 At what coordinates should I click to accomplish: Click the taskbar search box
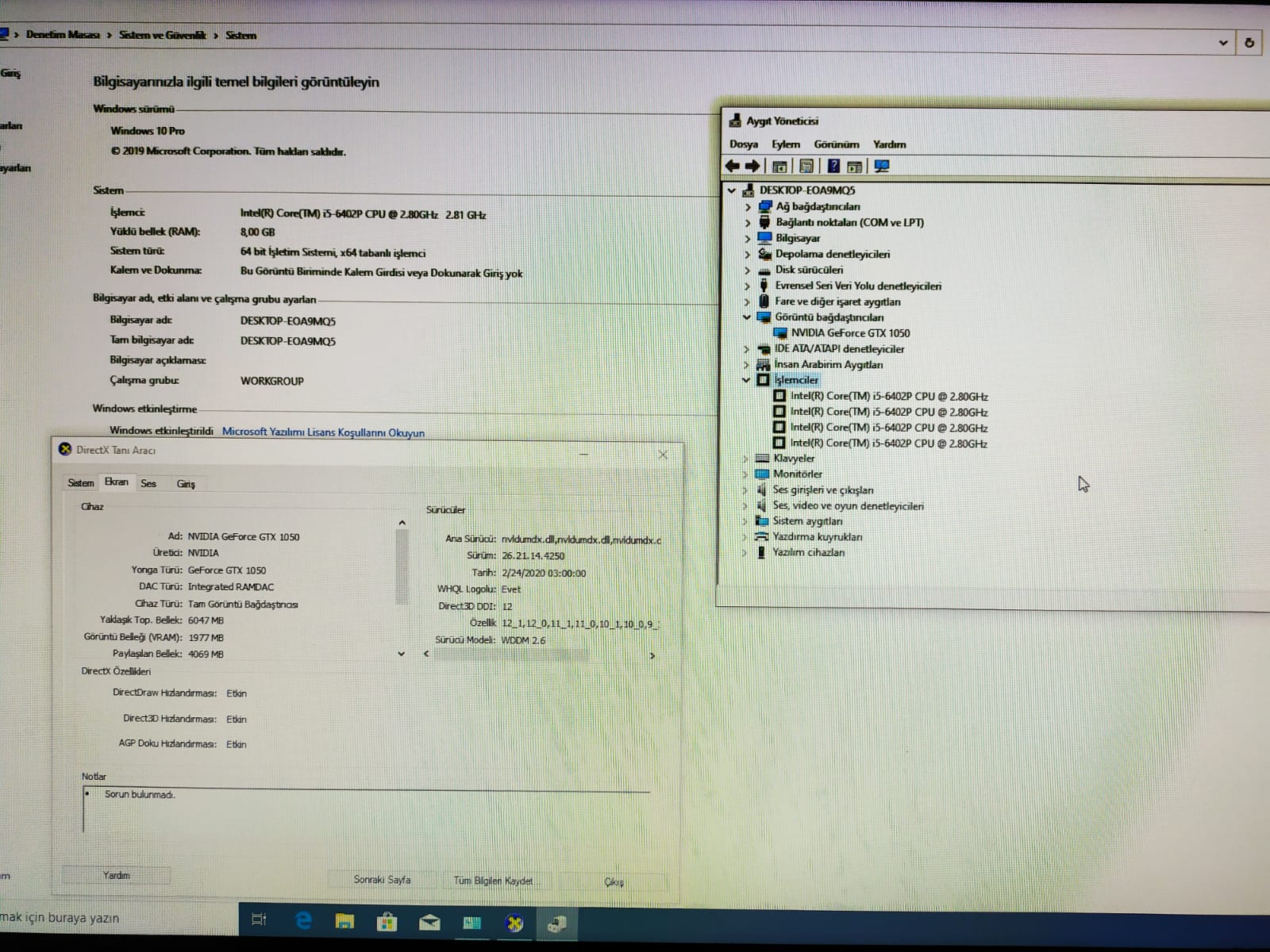click(x=117, y=918)
